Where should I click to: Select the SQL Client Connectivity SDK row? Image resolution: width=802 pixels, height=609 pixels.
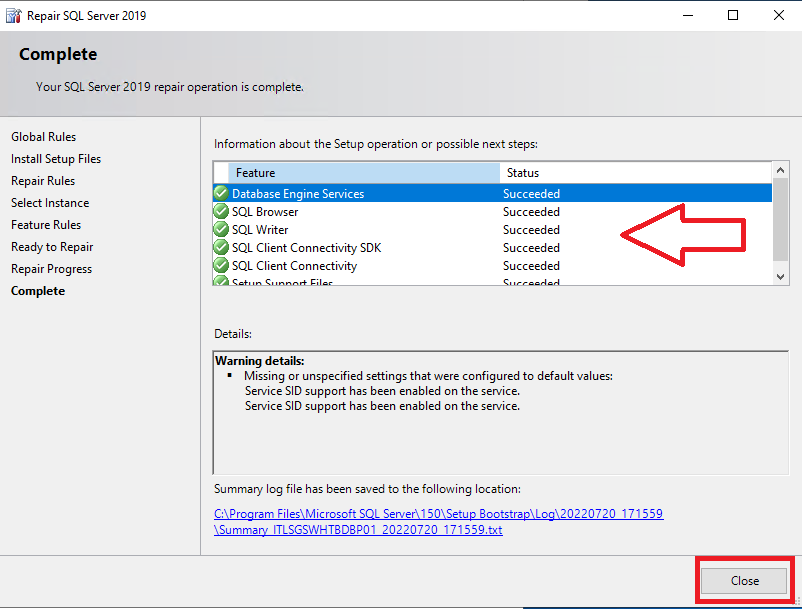493,247
